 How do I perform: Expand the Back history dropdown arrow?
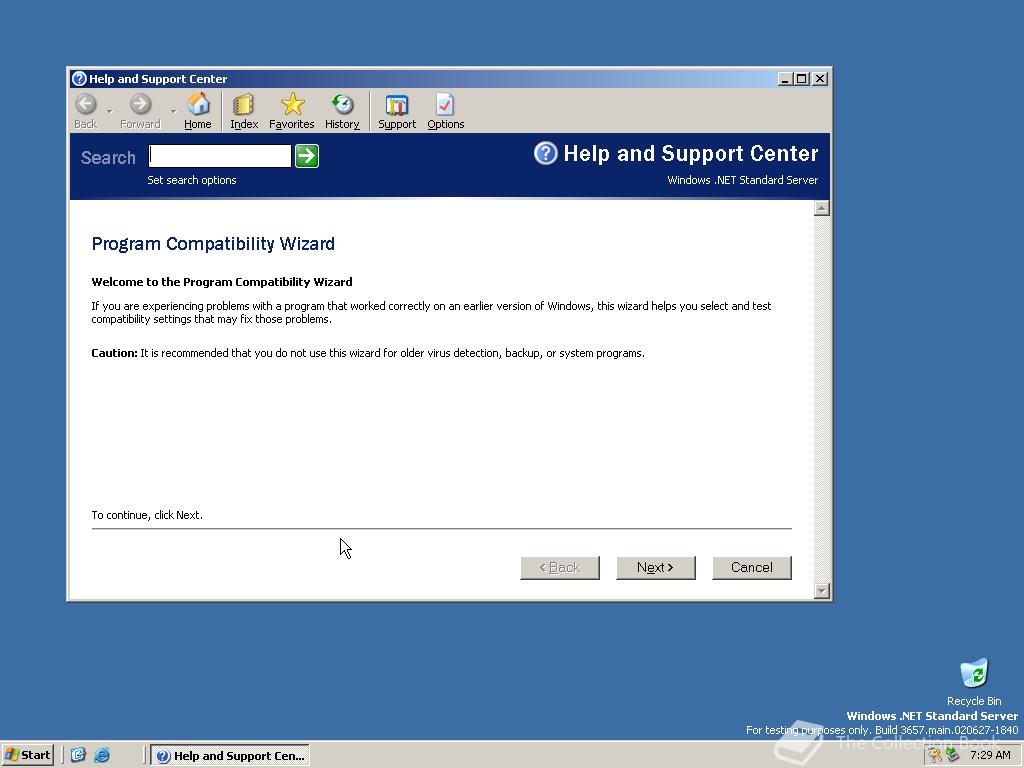point(109,111)
